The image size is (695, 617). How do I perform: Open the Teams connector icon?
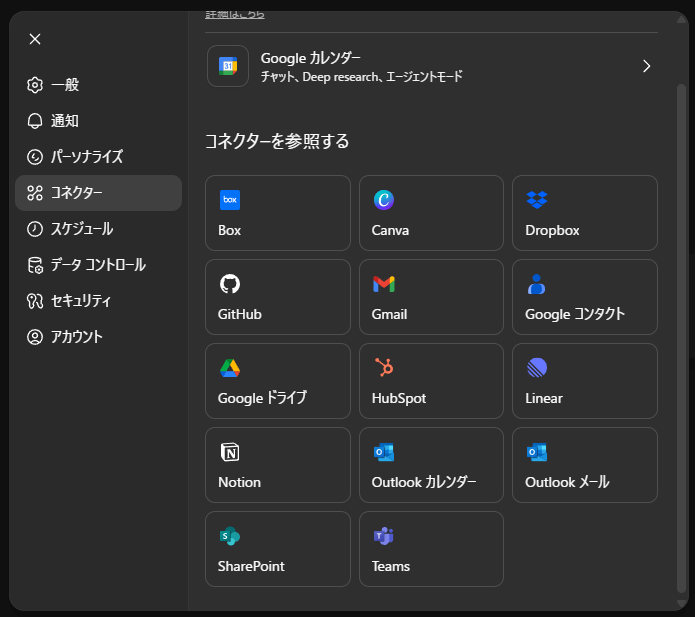[384, 536]
